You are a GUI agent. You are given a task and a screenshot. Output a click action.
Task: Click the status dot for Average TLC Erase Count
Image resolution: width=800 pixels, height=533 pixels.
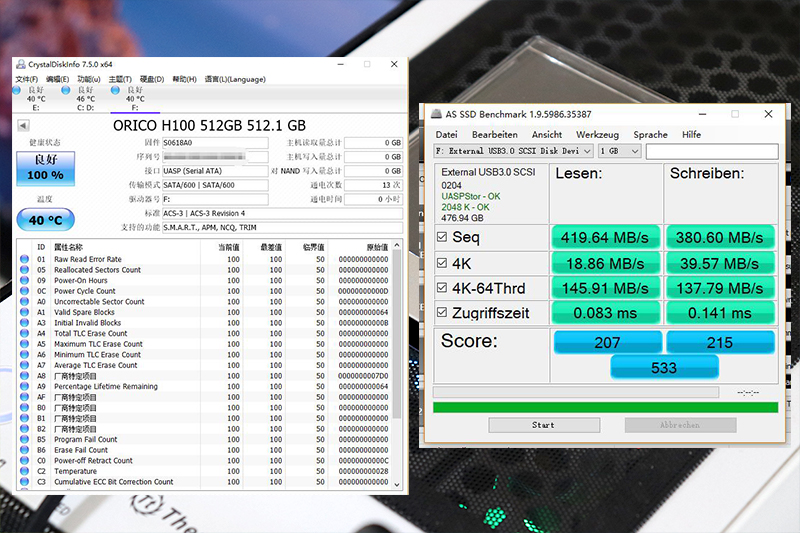(24, 365)
